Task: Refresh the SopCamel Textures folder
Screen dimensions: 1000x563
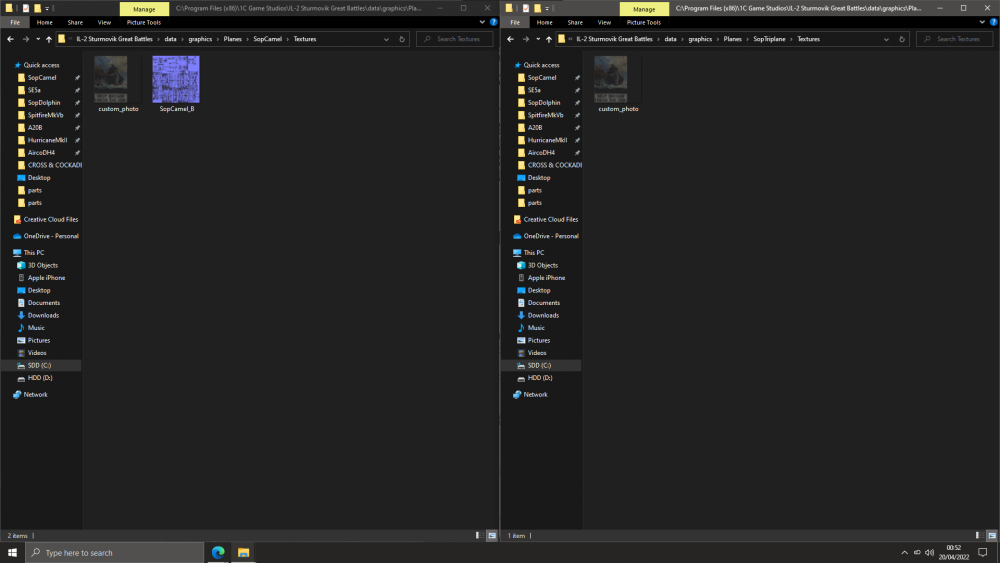Action: click(402, 39)
